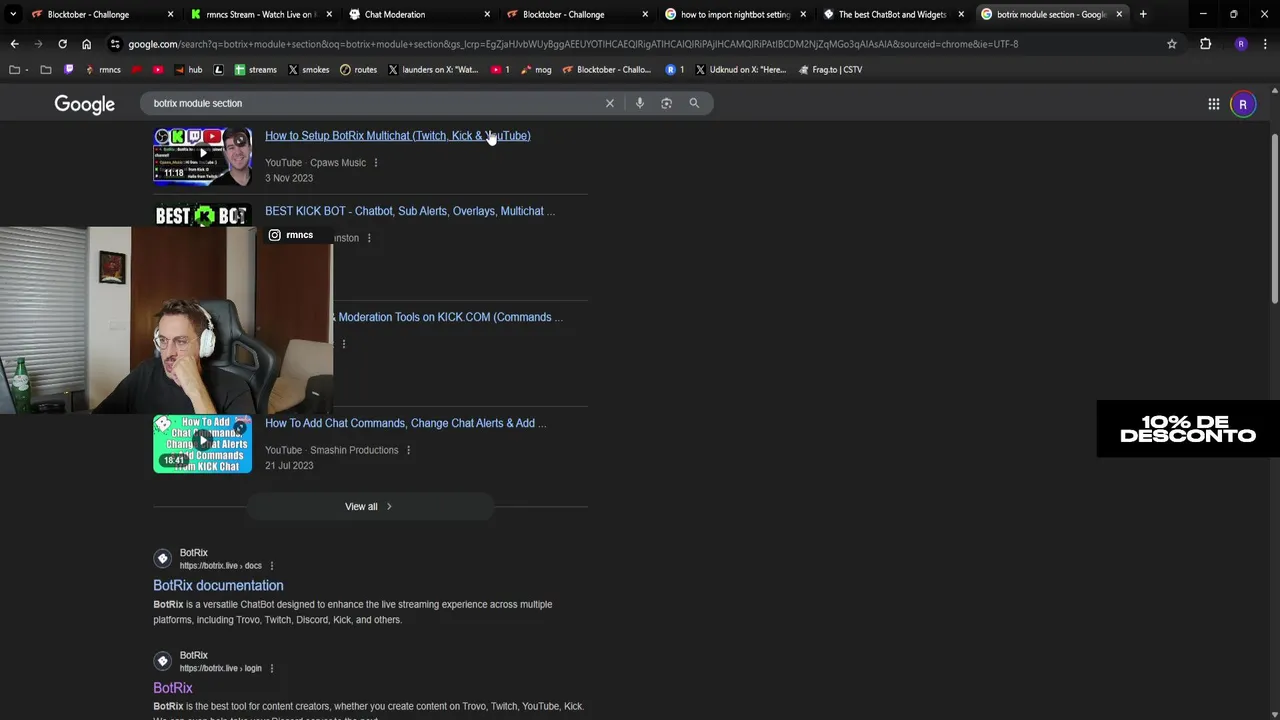
Task: Play the BotRix Multichat video thumbnail
Action: click(x=202, y=155)
